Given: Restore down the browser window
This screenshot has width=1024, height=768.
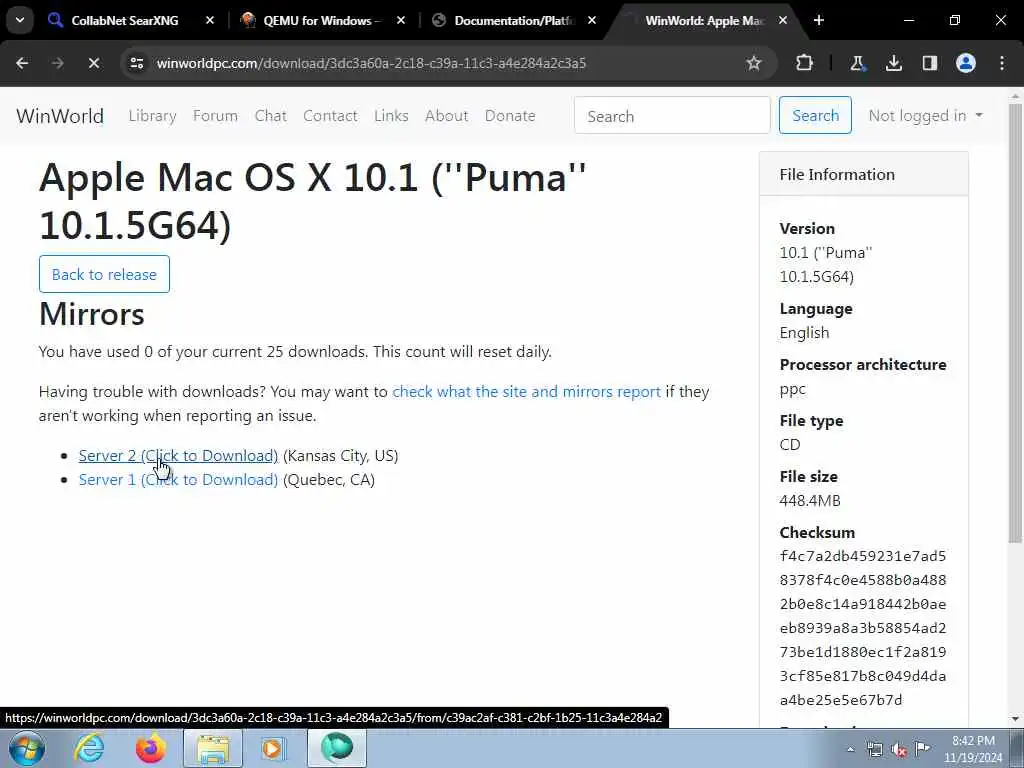Looking at the screenshot, I should (955, 20).
